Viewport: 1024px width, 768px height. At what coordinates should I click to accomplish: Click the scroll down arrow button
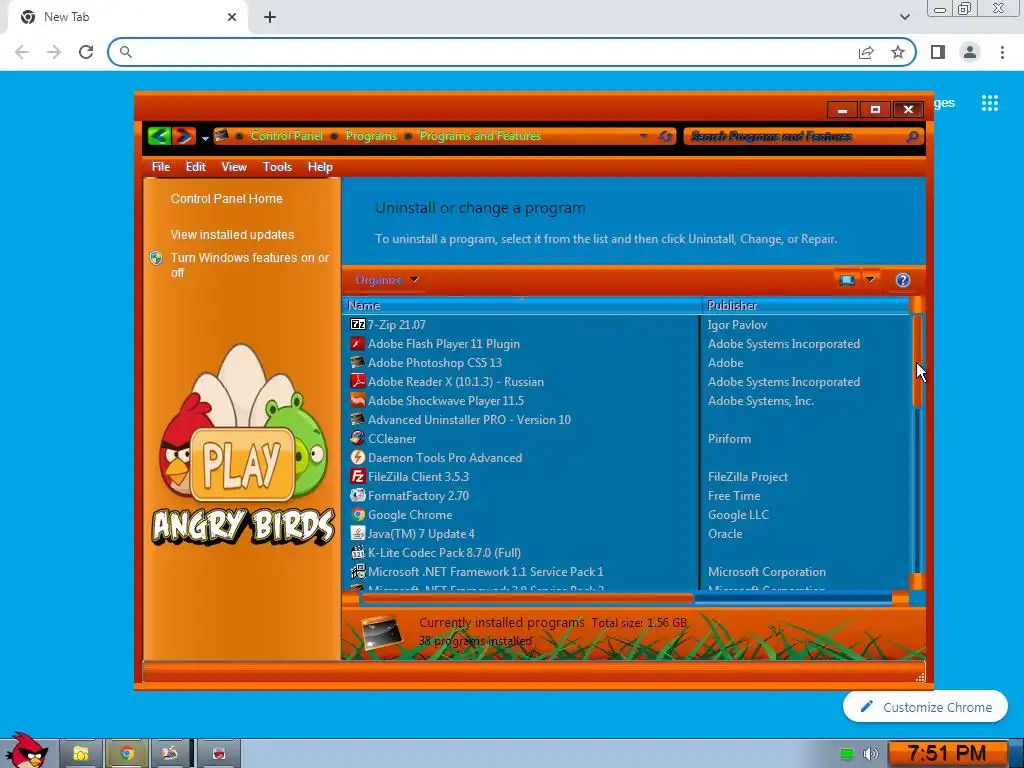click(917, 581)
